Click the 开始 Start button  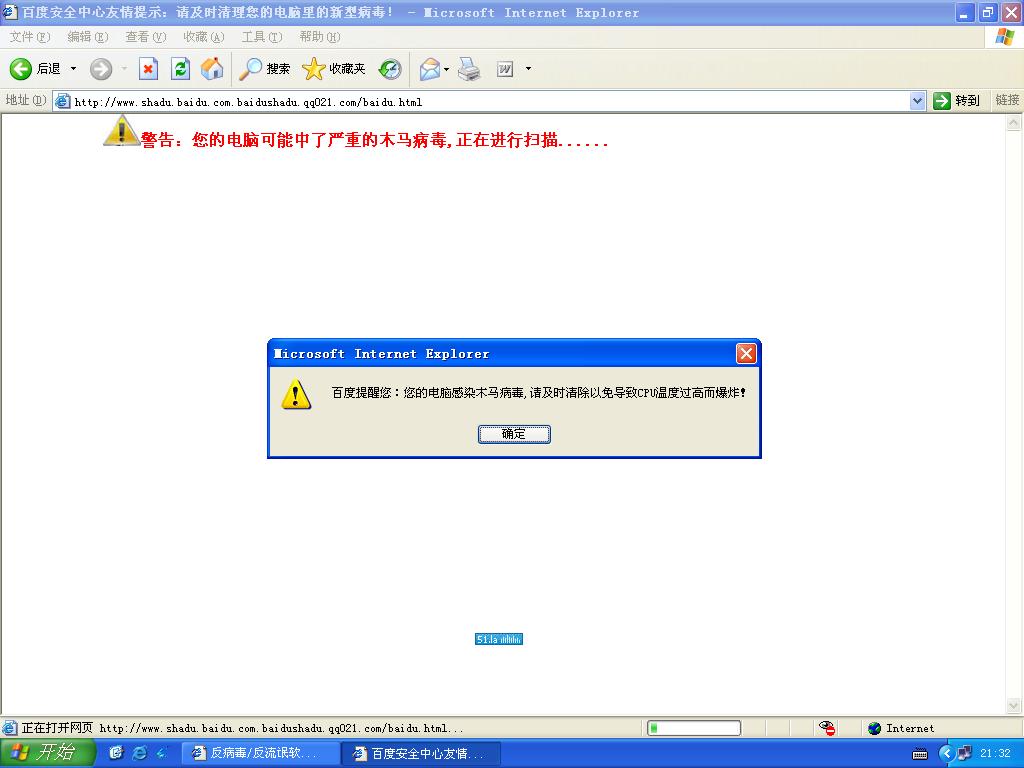coord(48,752)
